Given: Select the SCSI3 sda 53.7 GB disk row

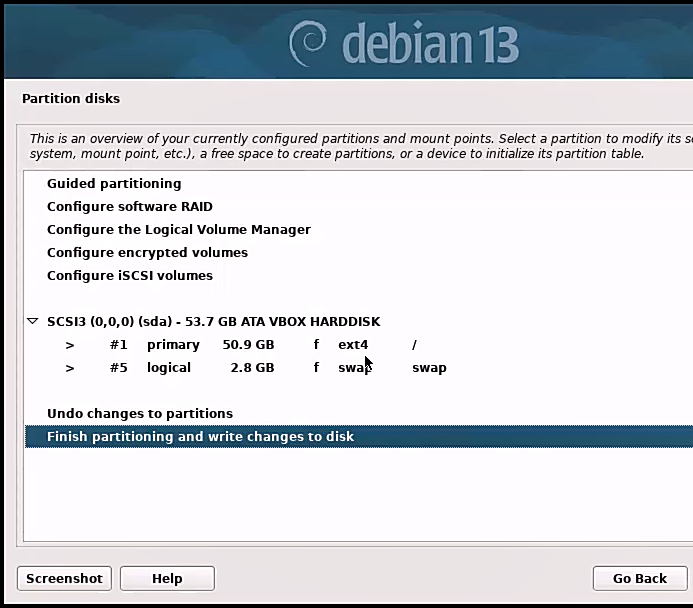Looking at the screenshot, I should point(213,322).
